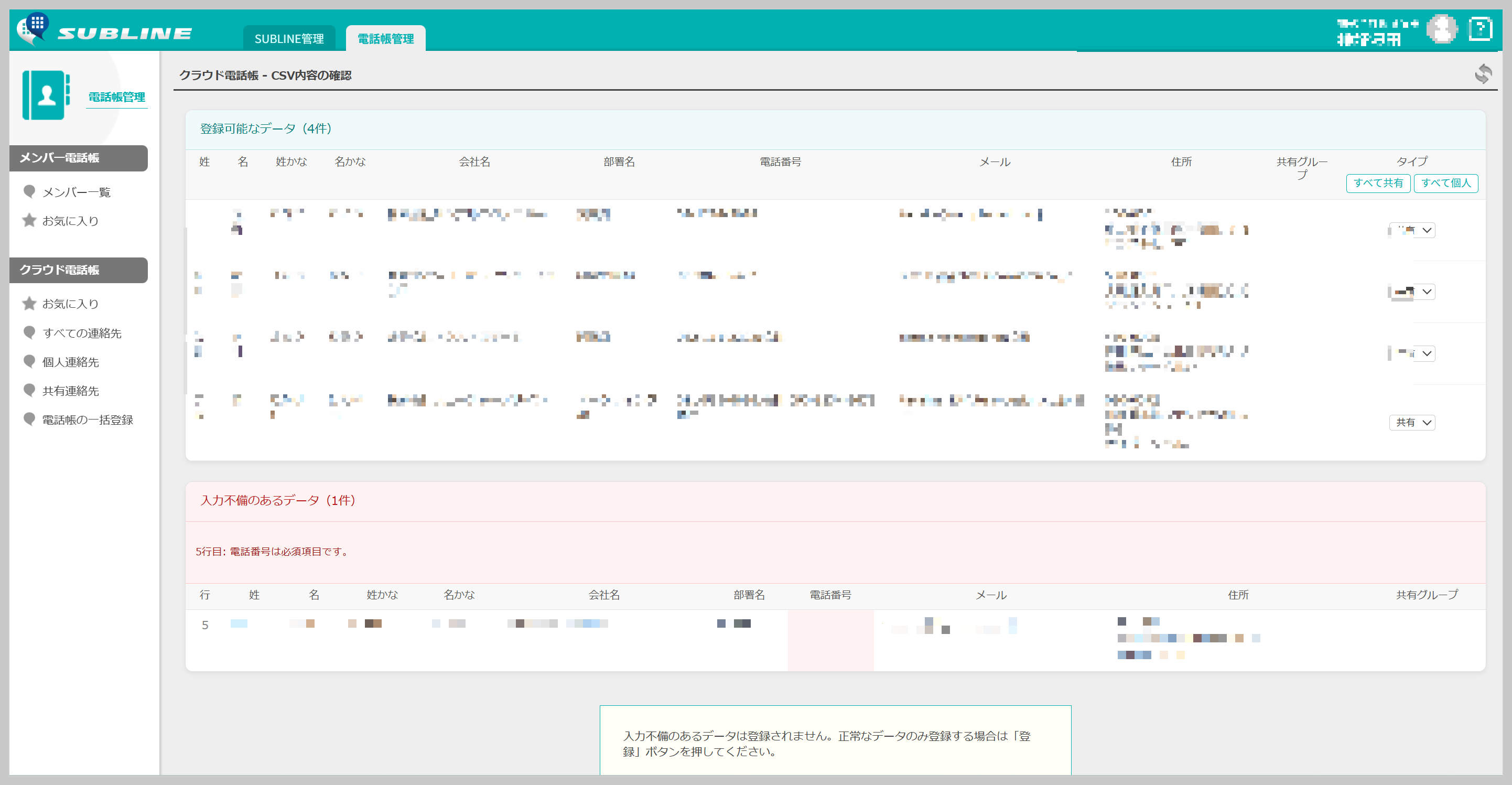Open type dropdown for first data row

pos(1413,230)
